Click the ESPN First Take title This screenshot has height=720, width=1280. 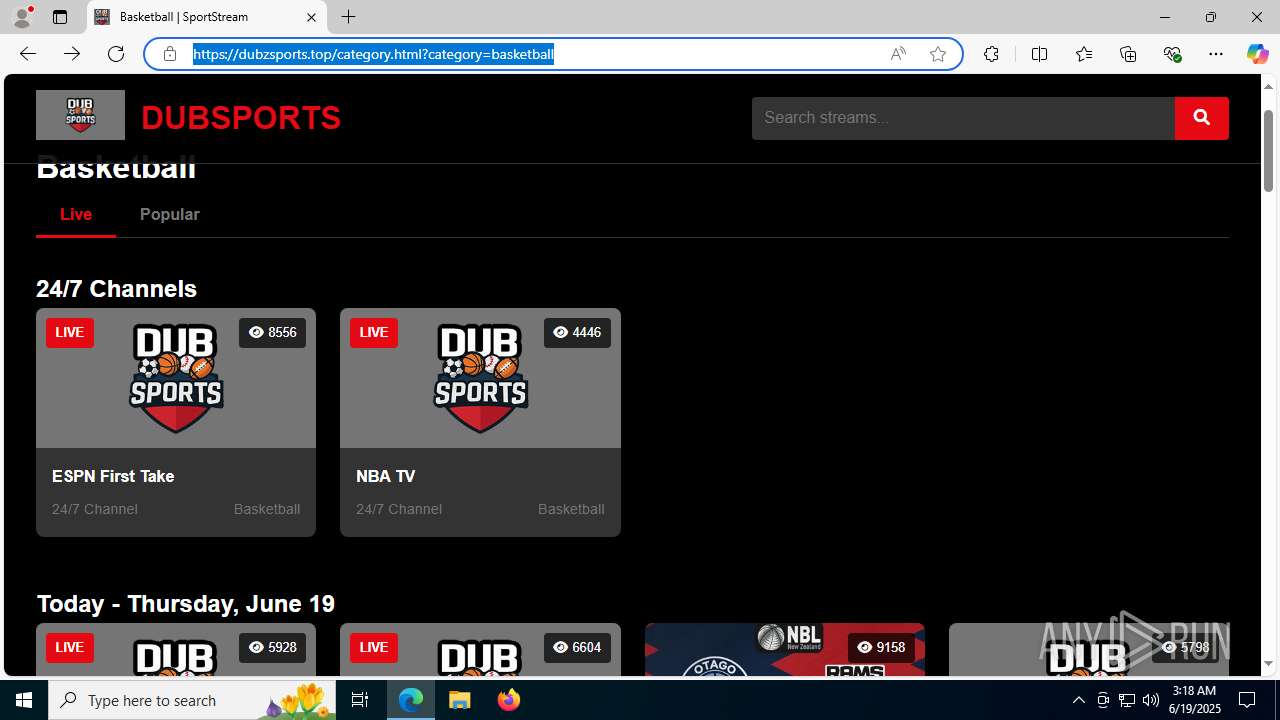113,476
